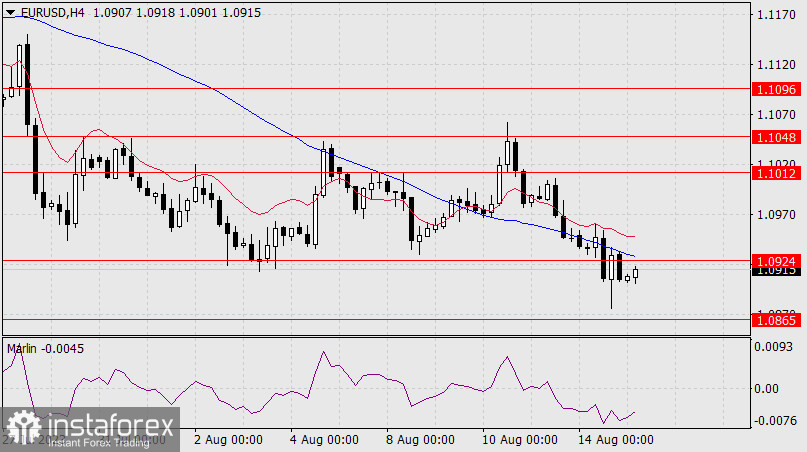Click the OHLC values 1.0907 1.0918 1.0901 1.0915
This screenshot has height=452, width=807.
(x=177, y=12)
